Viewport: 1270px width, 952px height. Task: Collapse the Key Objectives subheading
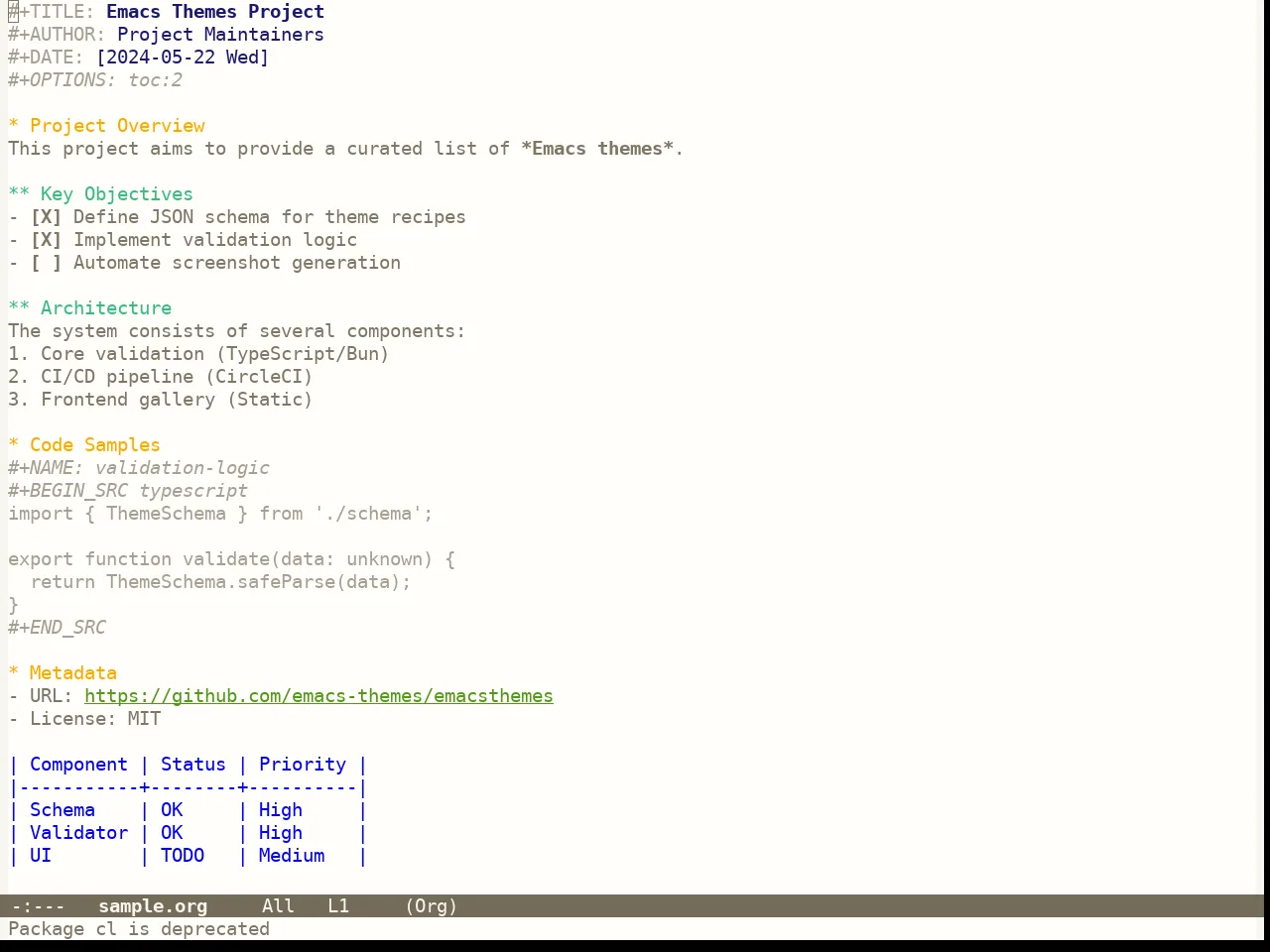[x=100, y=194]
